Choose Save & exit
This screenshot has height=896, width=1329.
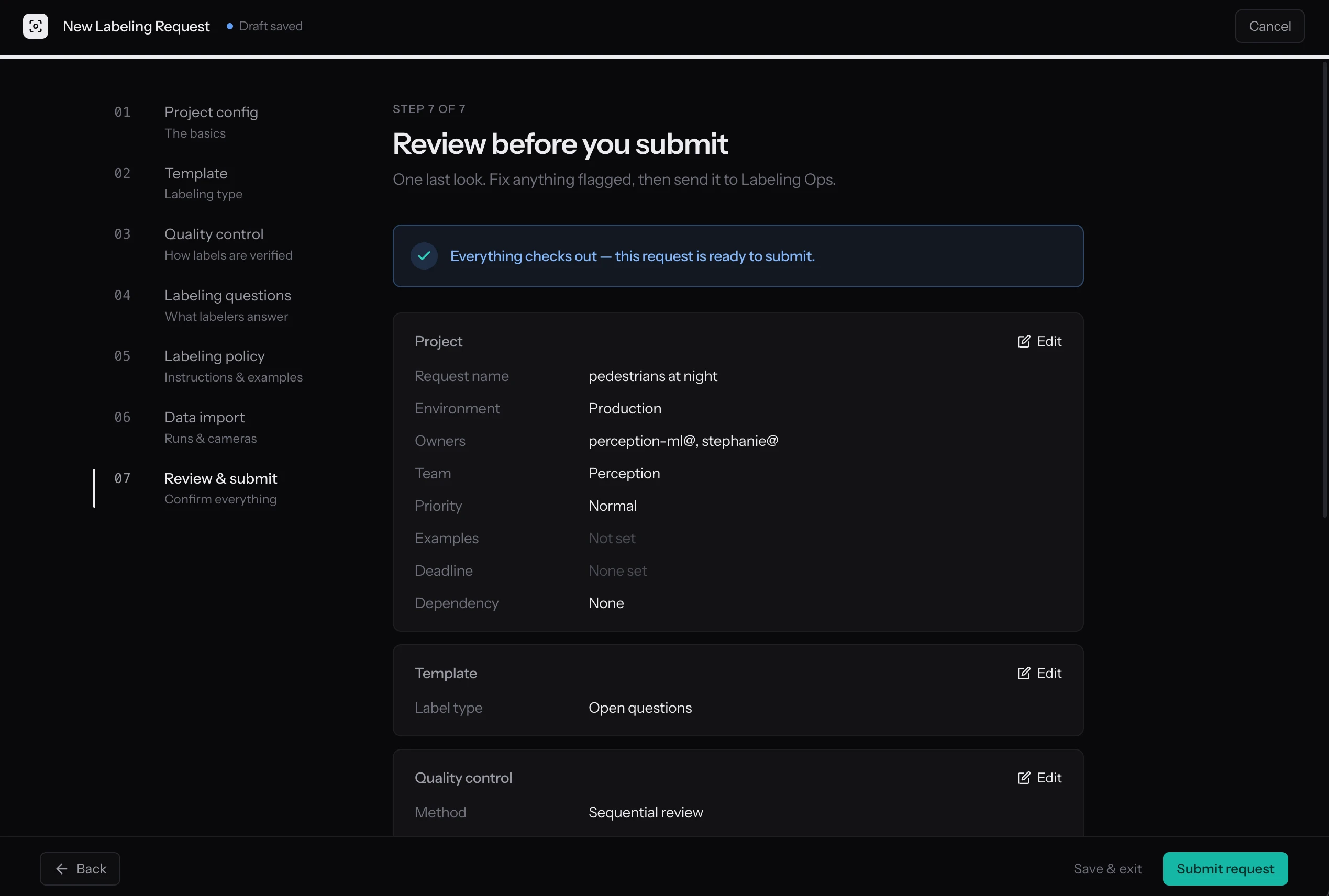point(1107,869)
